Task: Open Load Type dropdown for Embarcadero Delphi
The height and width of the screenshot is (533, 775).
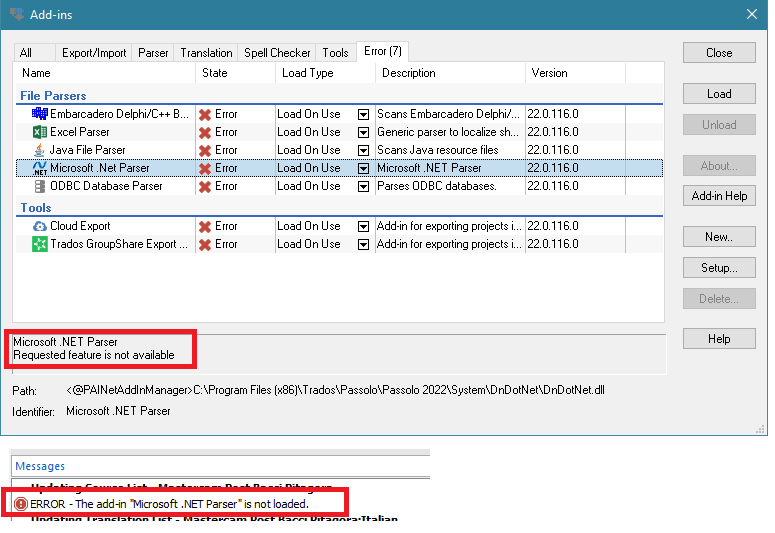Action: point(363,115)
